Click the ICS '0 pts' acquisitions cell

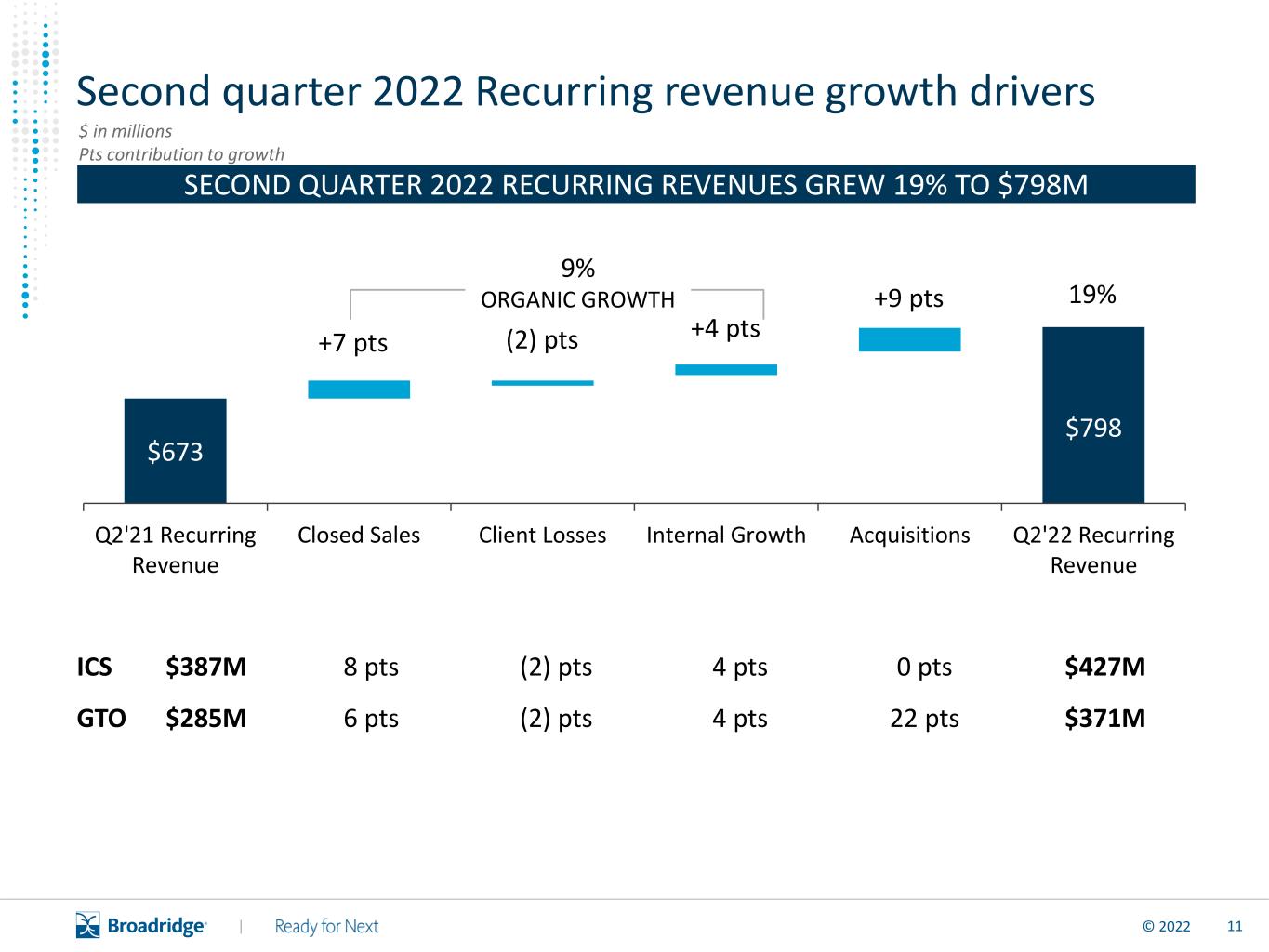(924, 668)
